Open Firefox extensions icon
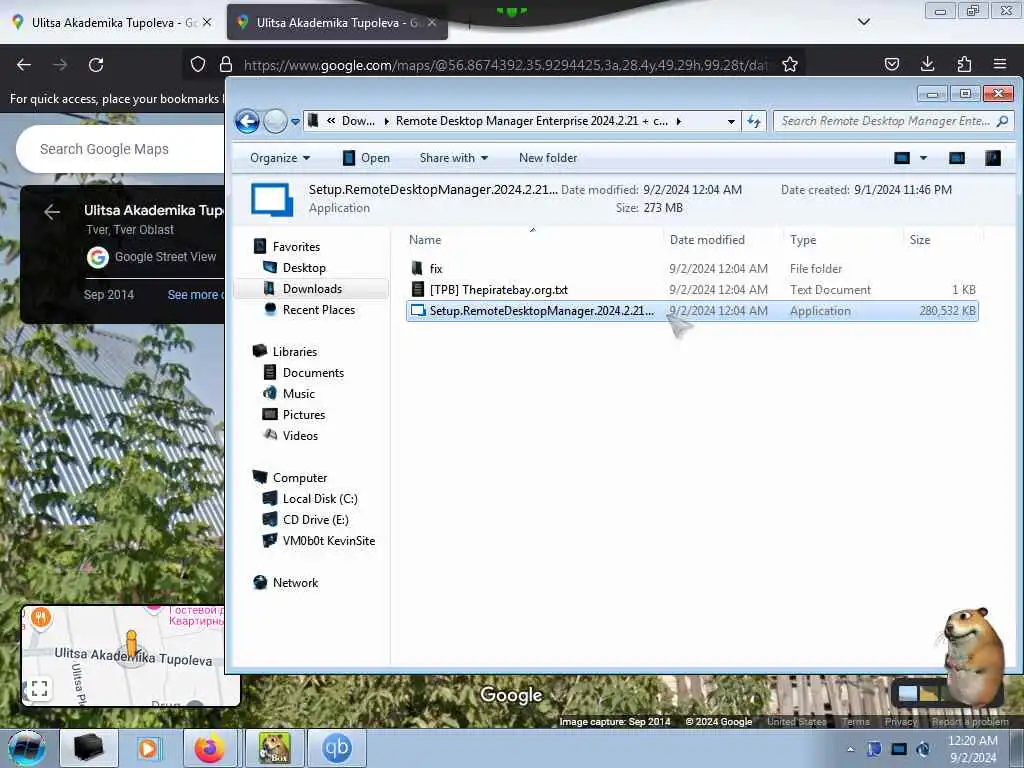Image resolution: width=1024 pixels, height=768 pixels. (x=964, y=64)
